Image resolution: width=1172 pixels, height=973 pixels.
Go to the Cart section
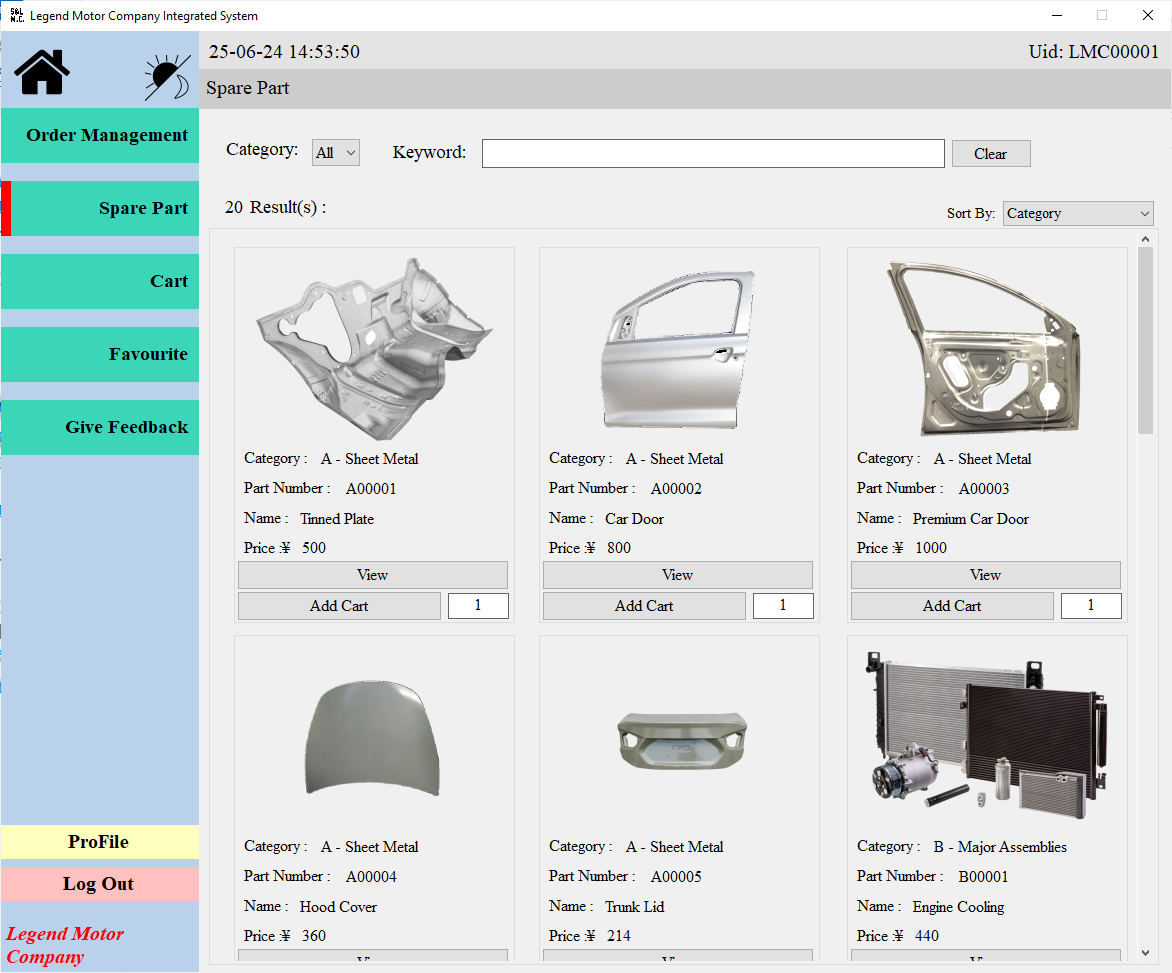(100, 282)
